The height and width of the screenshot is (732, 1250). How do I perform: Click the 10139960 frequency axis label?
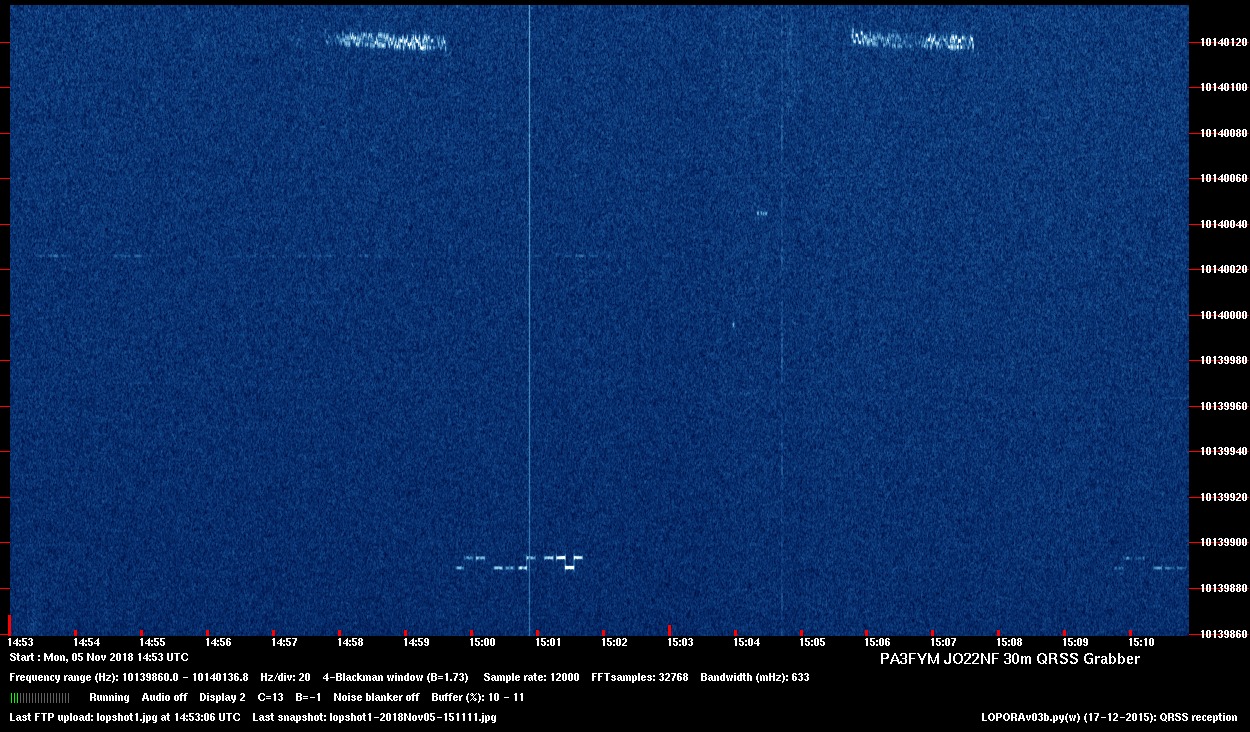(x=1223, y=406)
